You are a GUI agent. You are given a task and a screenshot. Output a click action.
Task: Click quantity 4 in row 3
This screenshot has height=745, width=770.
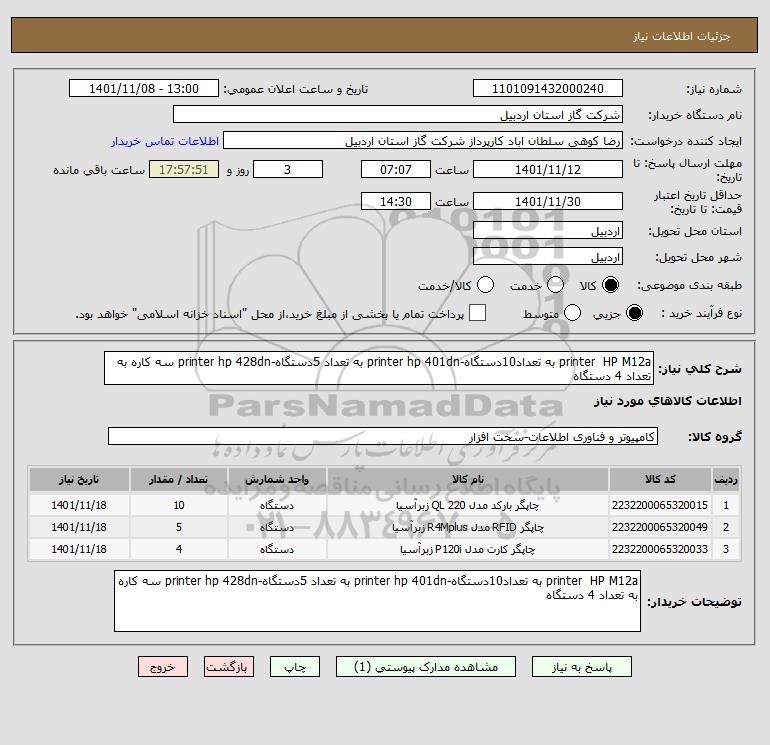coord(179,549)
